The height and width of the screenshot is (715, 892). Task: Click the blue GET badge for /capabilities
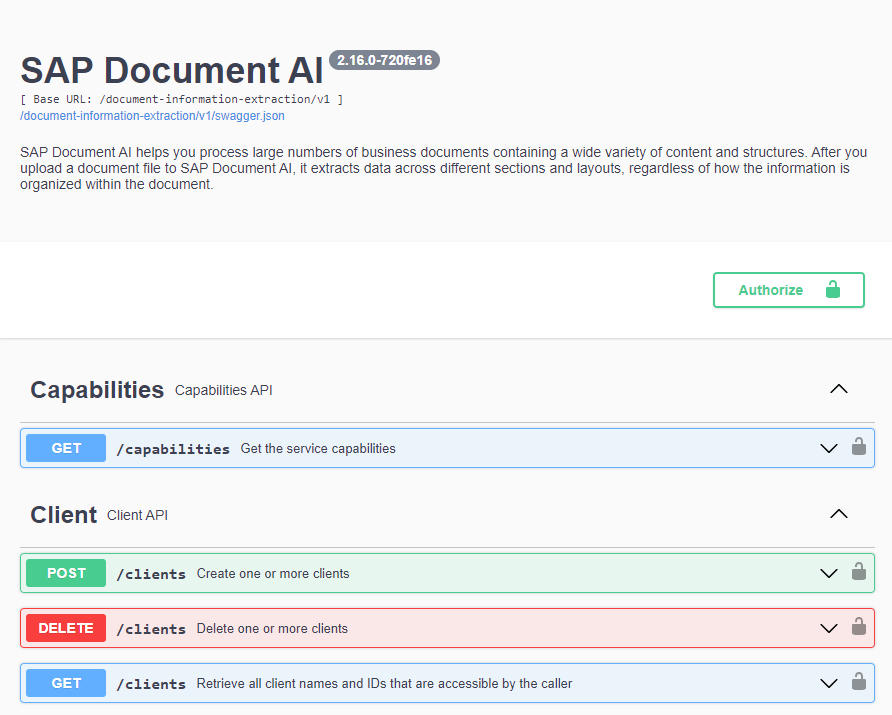66,448
